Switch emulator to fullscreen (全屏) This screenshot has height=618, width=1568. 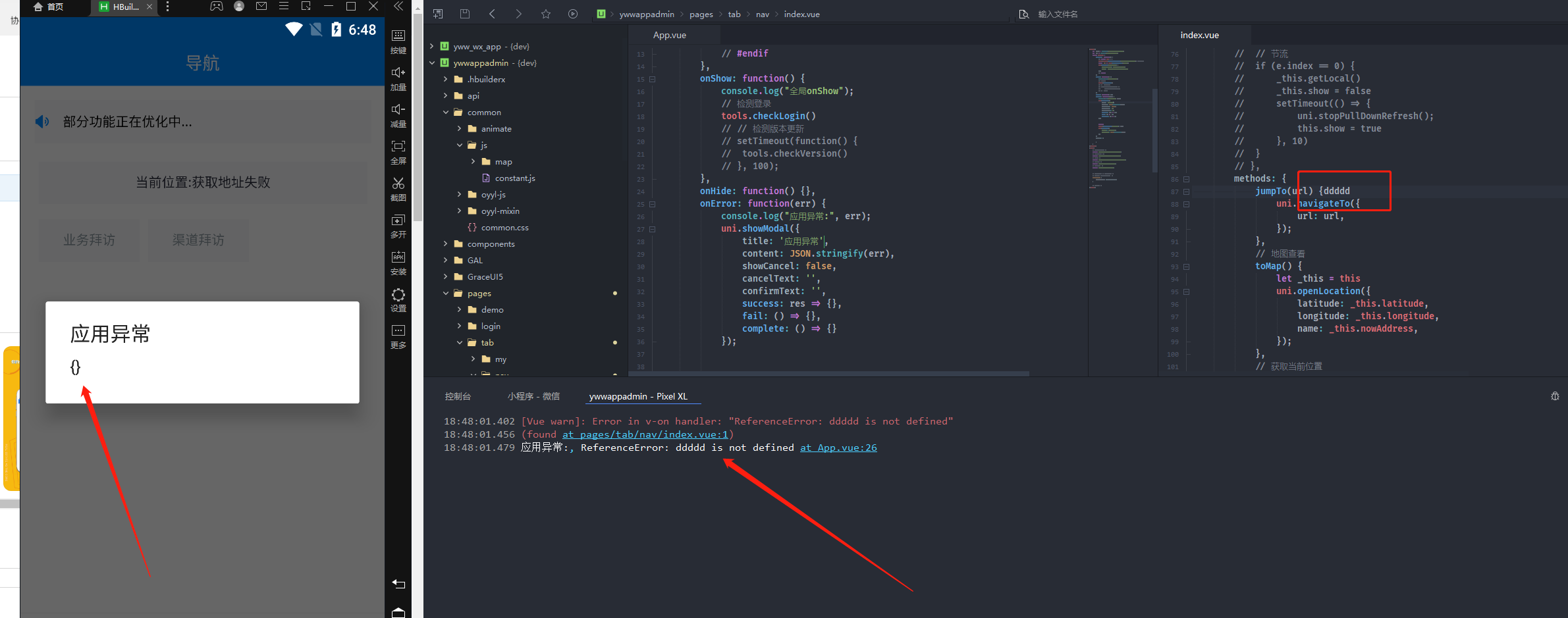pyautogui.click(x=398, y=151)
